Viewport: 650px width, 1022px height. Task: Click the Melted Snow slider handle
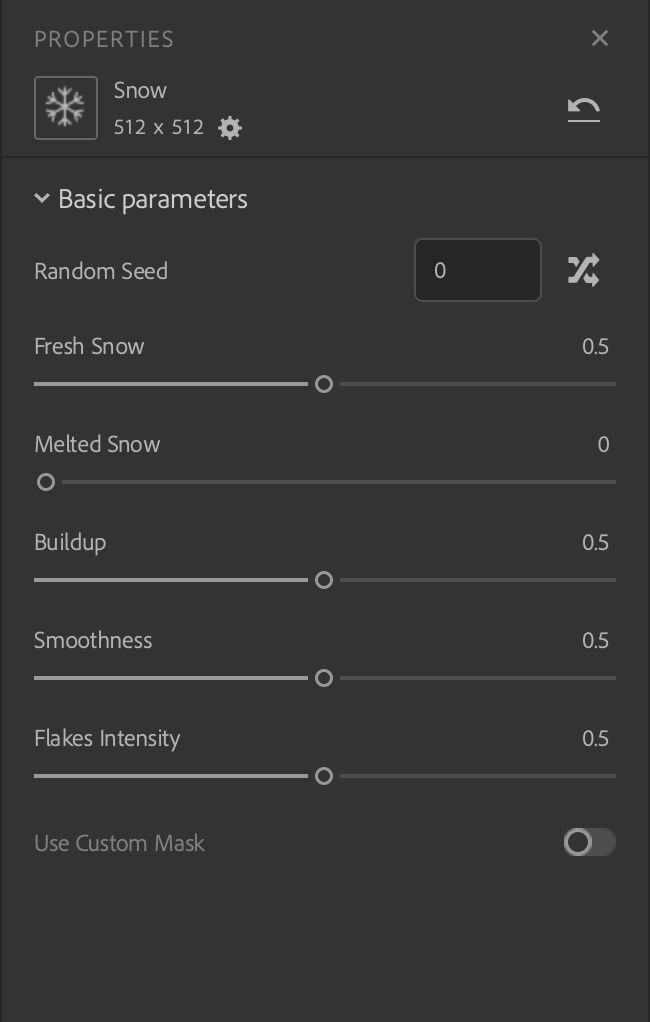pyautogui.click(x=46, y=482)
